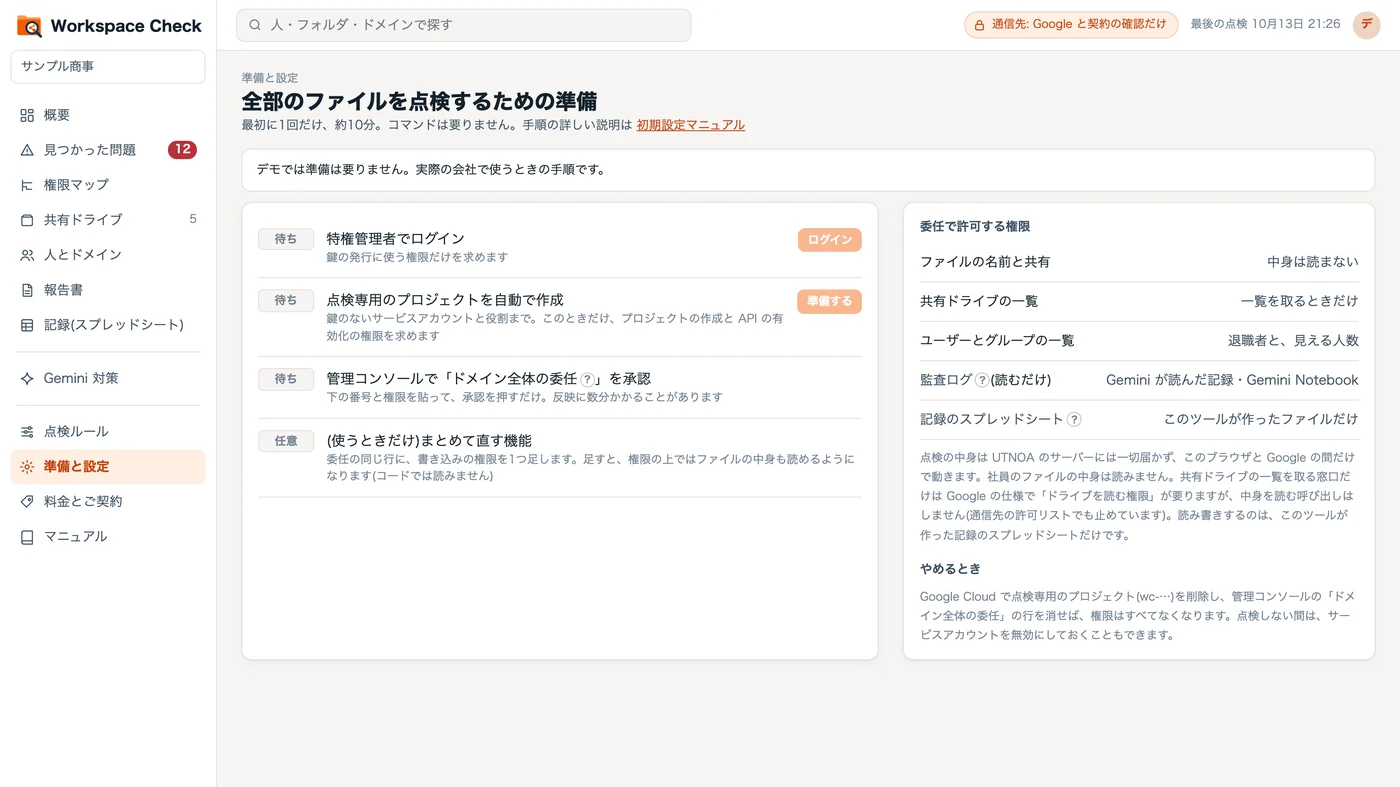Click the 全部のファイルを点検するための準備 page title
The image size is (1400, 787).
pos(419,101)
